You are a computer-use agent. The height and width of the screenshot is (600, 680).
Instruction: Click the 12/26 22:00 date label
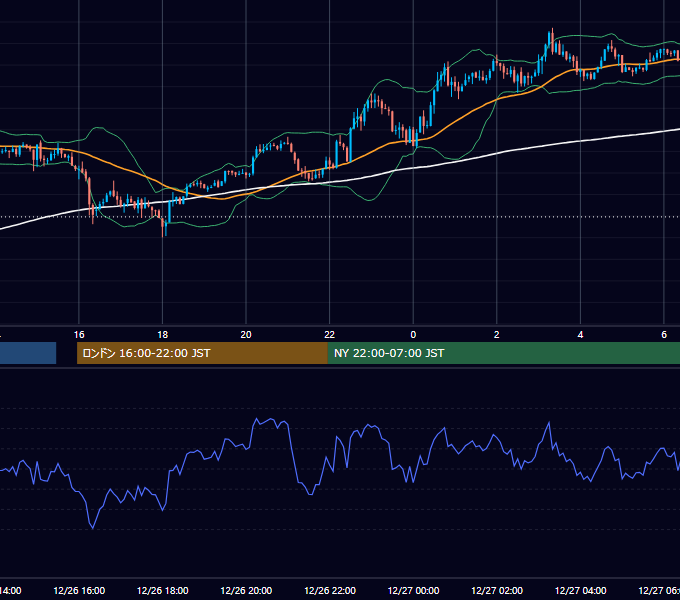pyautogui.click(x=330, y=590)
